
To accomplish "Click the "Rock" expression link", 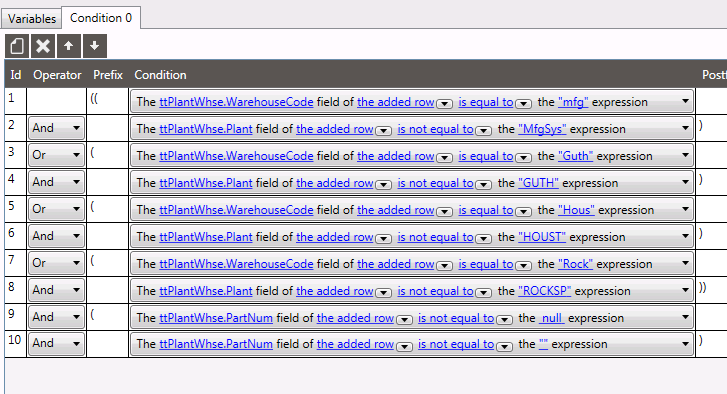I will point(575,264).
